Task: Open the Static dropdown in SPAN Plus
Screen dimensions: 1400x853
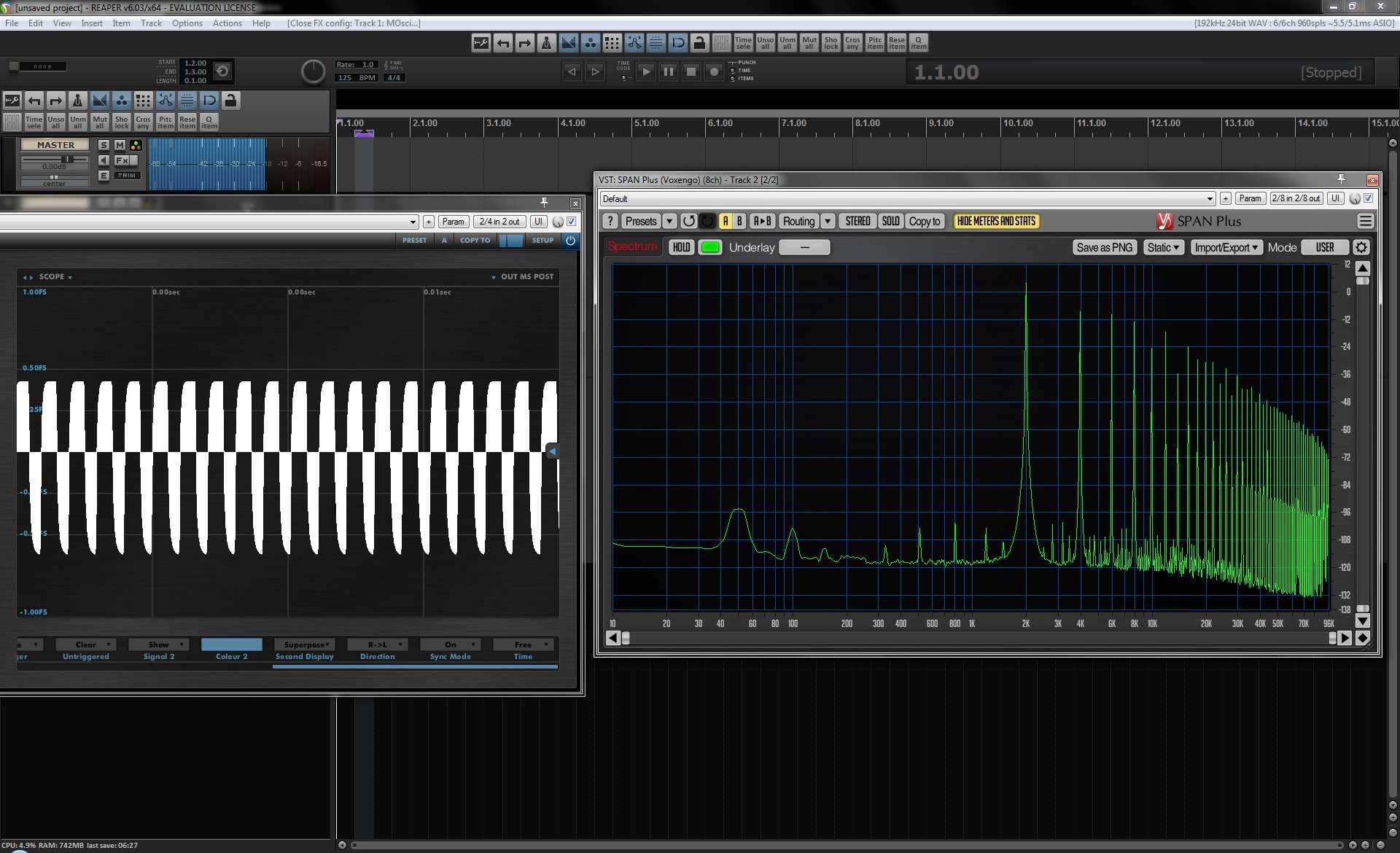Action: click(1162, 247)
